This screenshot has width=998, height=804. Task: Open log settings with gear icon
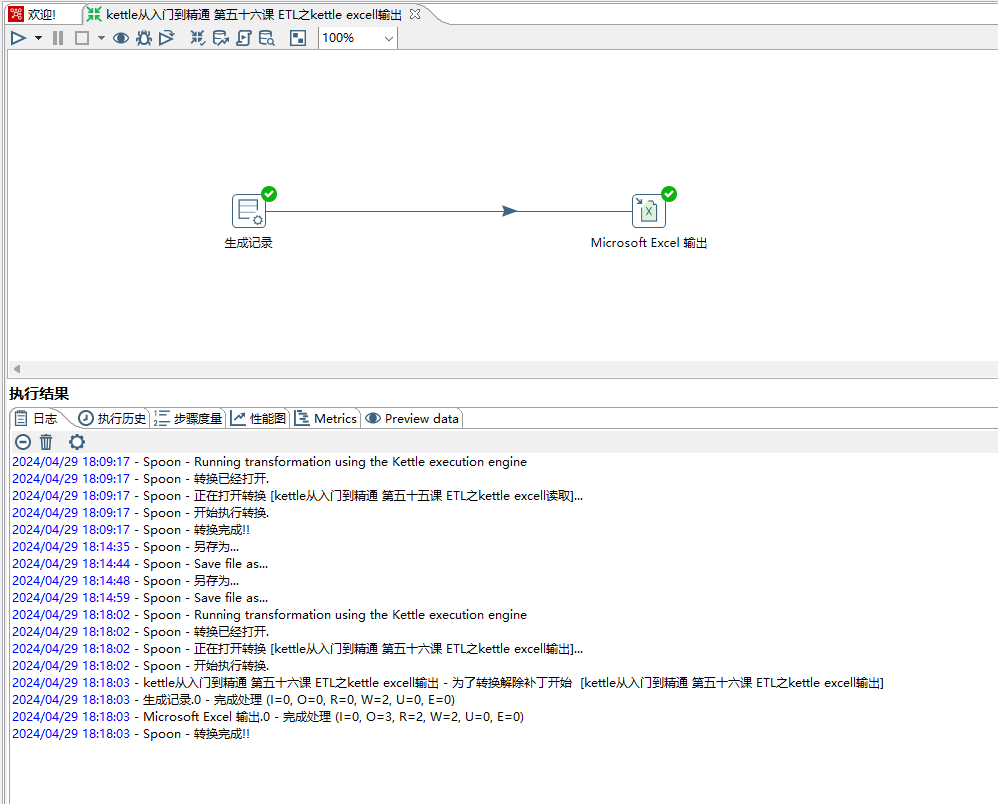(77, 442)
